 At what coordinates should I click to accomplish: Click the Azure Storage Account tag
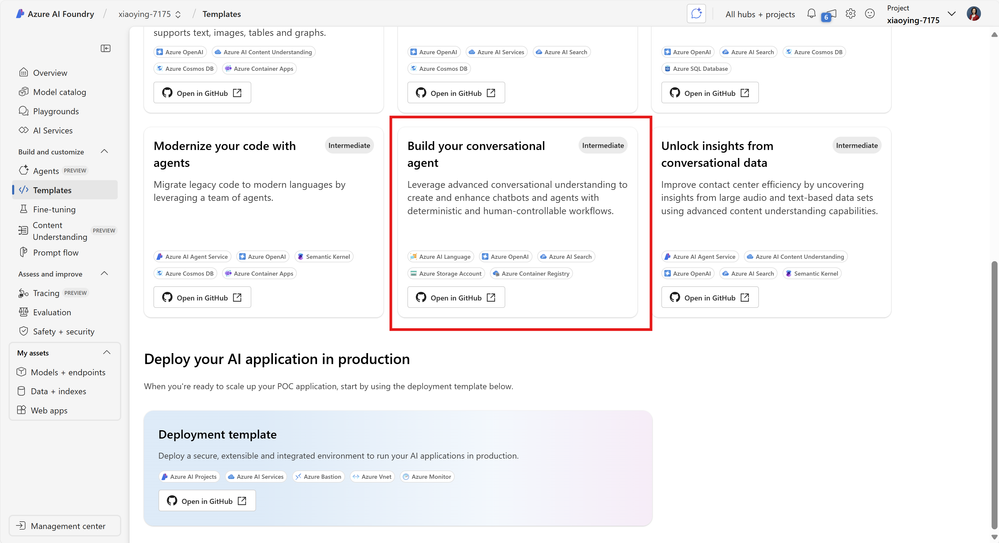pyautogui.click(x=446, y=273)
